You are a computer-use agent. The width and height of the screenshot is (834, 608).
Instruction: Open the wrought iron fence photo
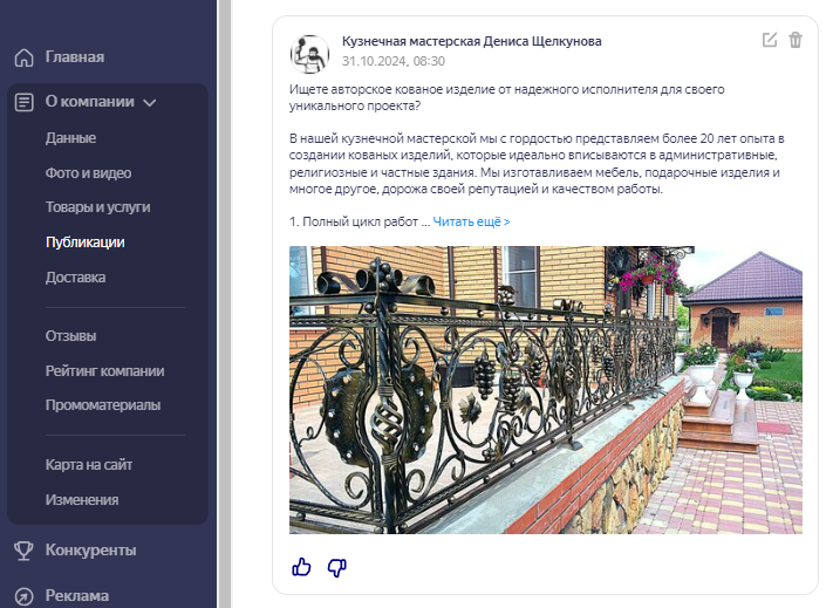(546, 389)
